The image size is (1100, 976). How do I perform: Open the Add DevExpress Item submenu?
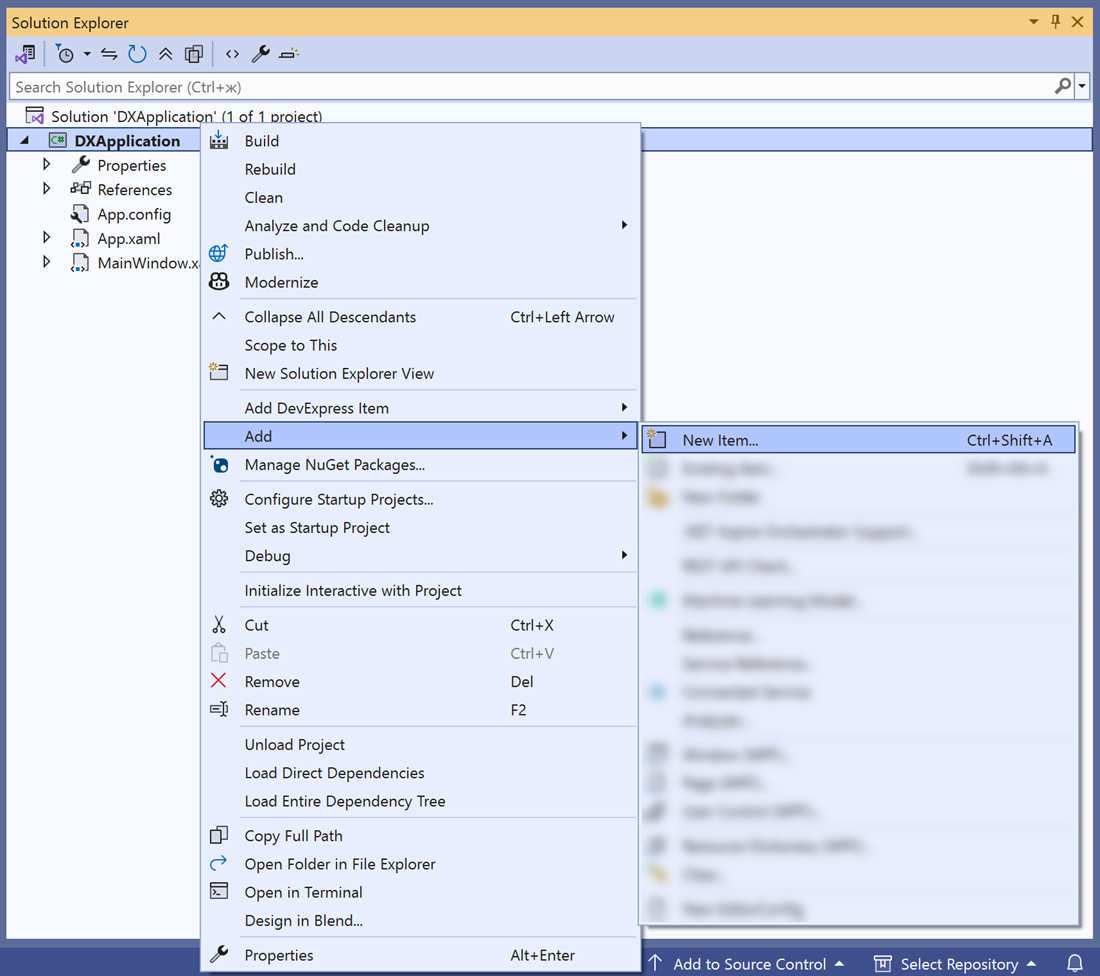click(x=421, y=408)
